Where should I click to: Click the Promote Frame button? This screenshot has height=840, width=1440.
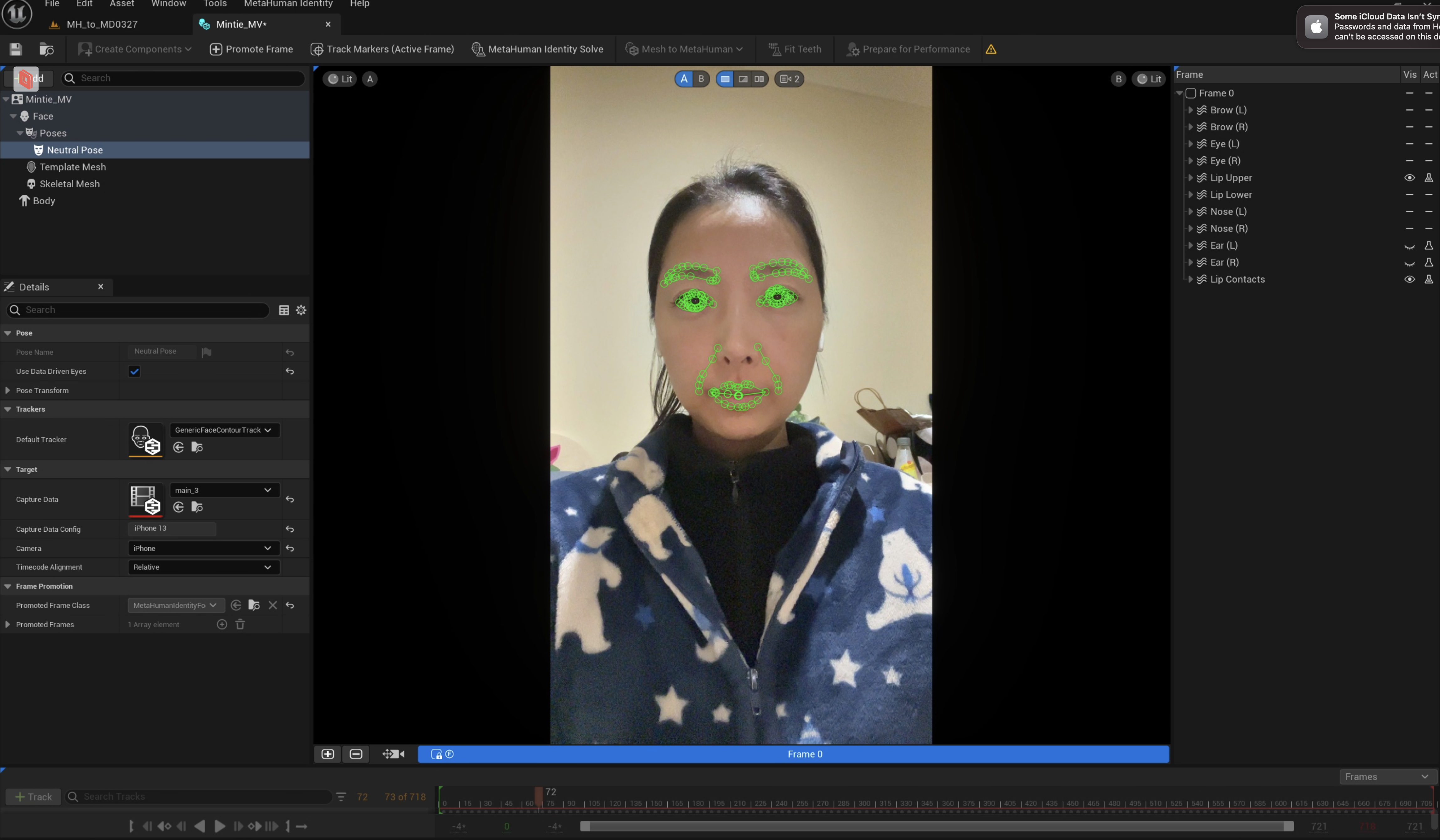click(251, 49)
